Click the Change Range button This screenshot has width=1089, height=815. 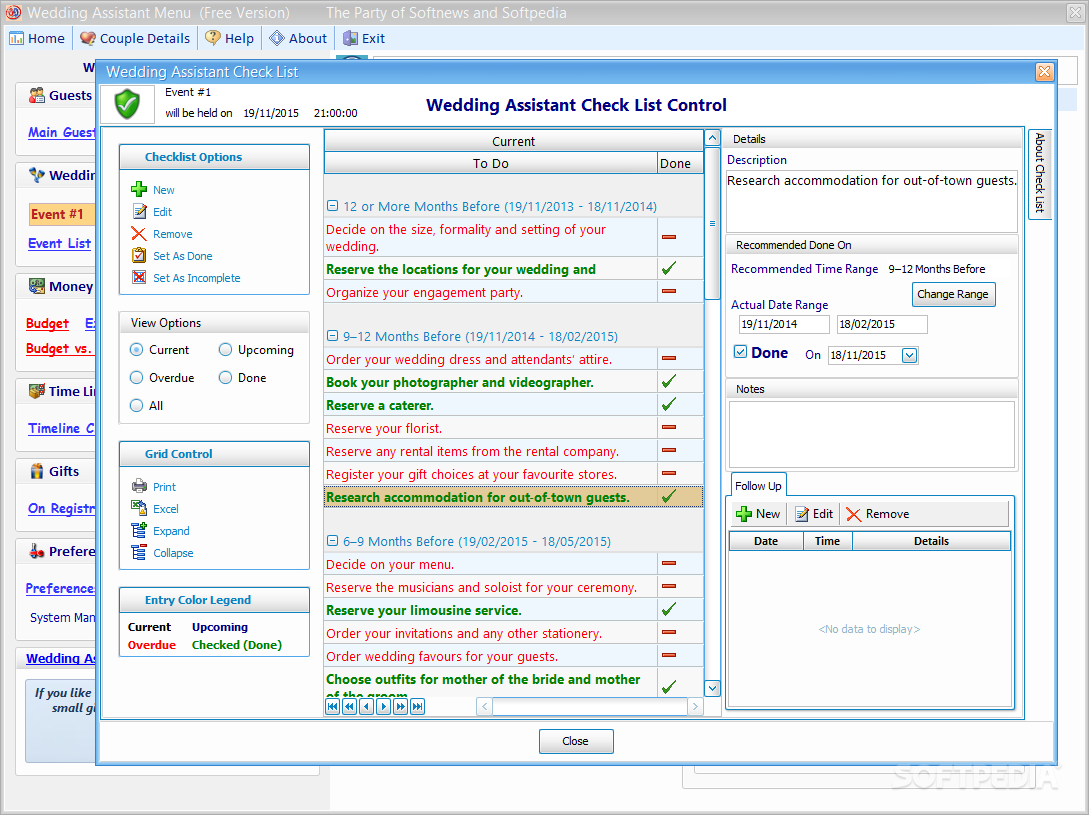click(953, 294)
